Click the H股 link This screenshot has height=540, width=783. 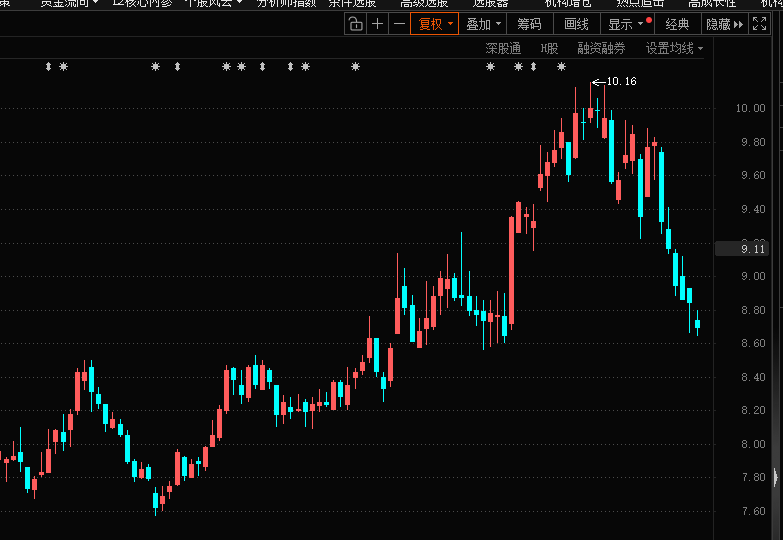[x=549, y=48]
